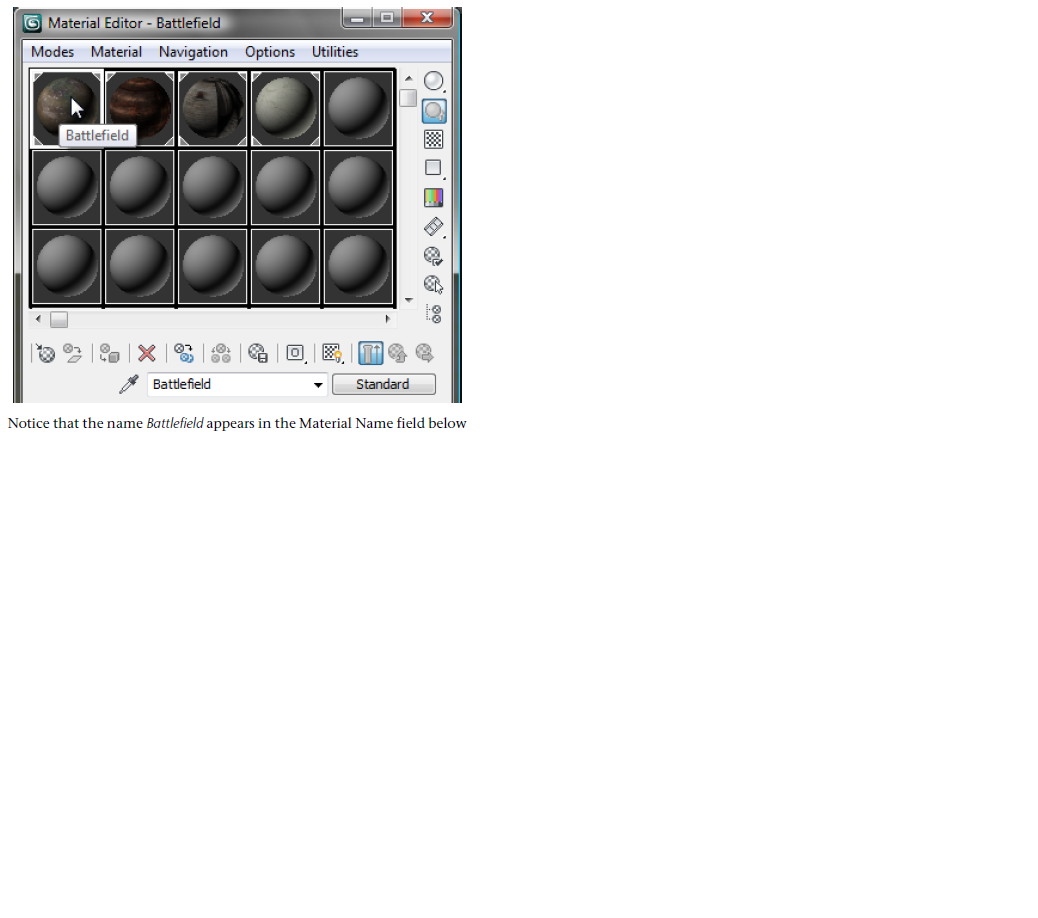Click the Put to Library icon

pyautogui.click(x=258, y=353)
